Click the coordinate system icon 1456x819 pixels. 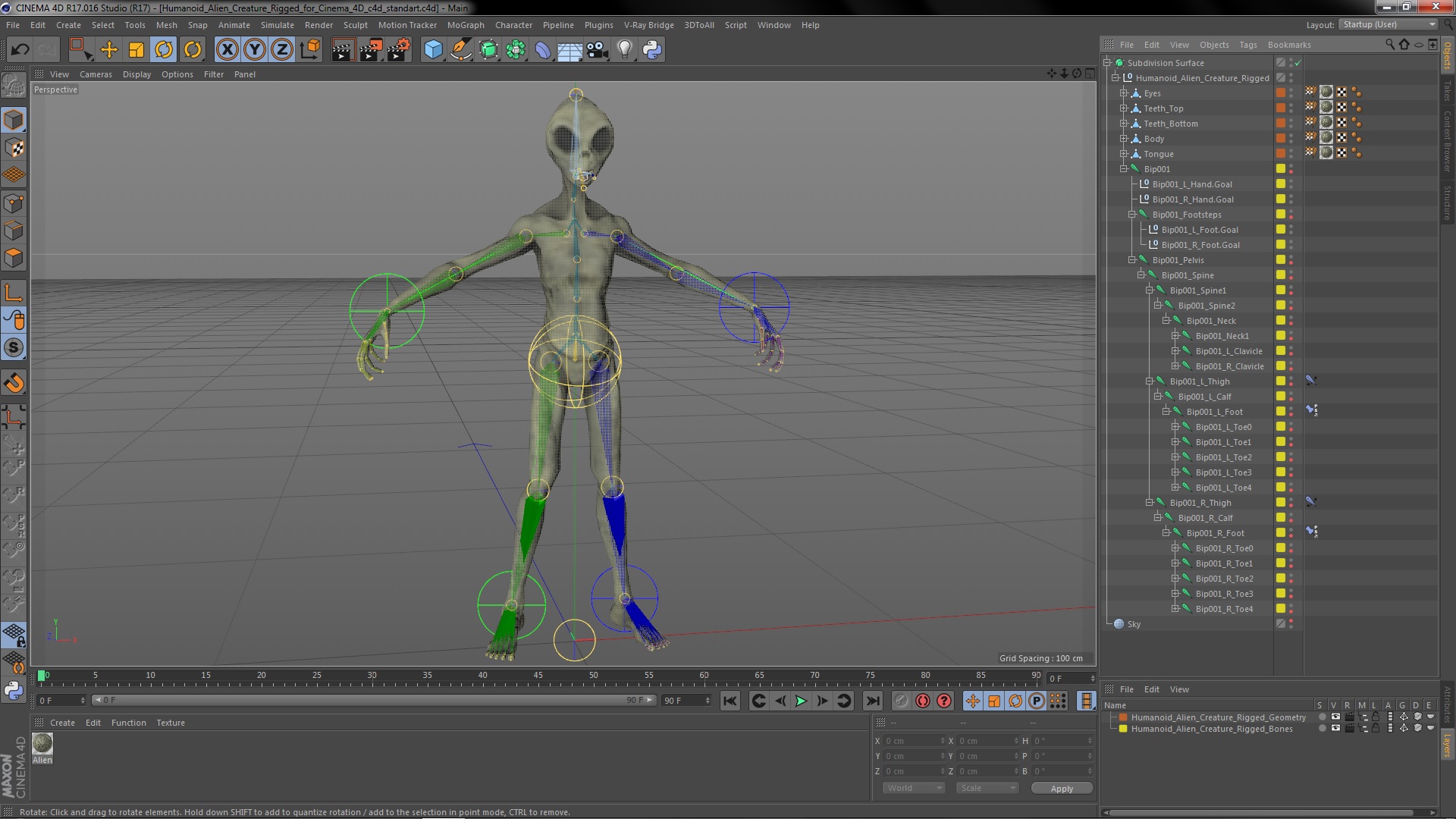coord(309,50)
